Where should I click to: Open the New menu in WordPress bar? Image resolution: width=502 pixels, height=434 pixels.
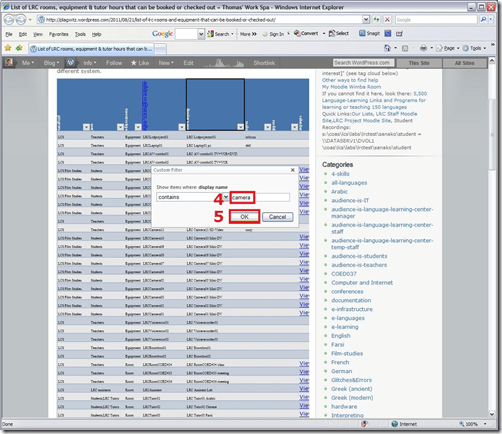(166, 63)
